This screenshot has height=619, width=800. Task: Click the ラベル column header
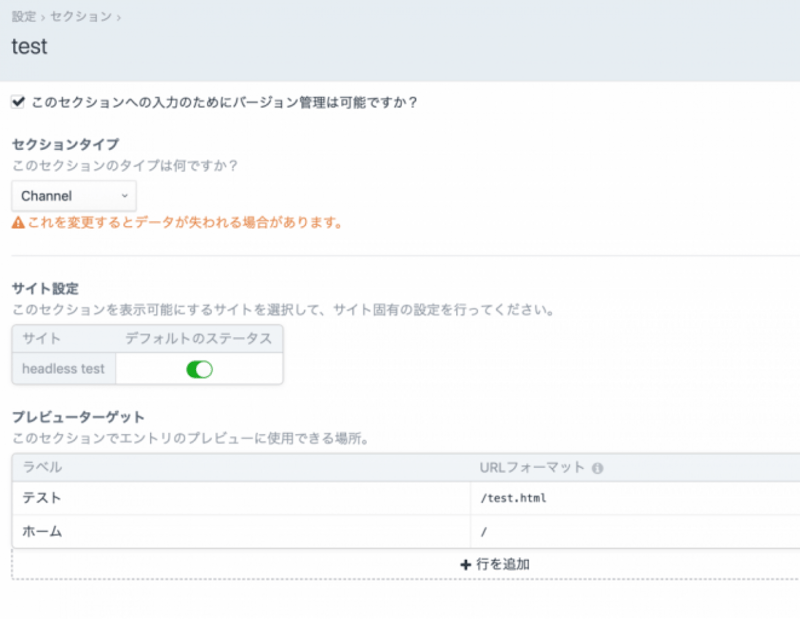42,467
